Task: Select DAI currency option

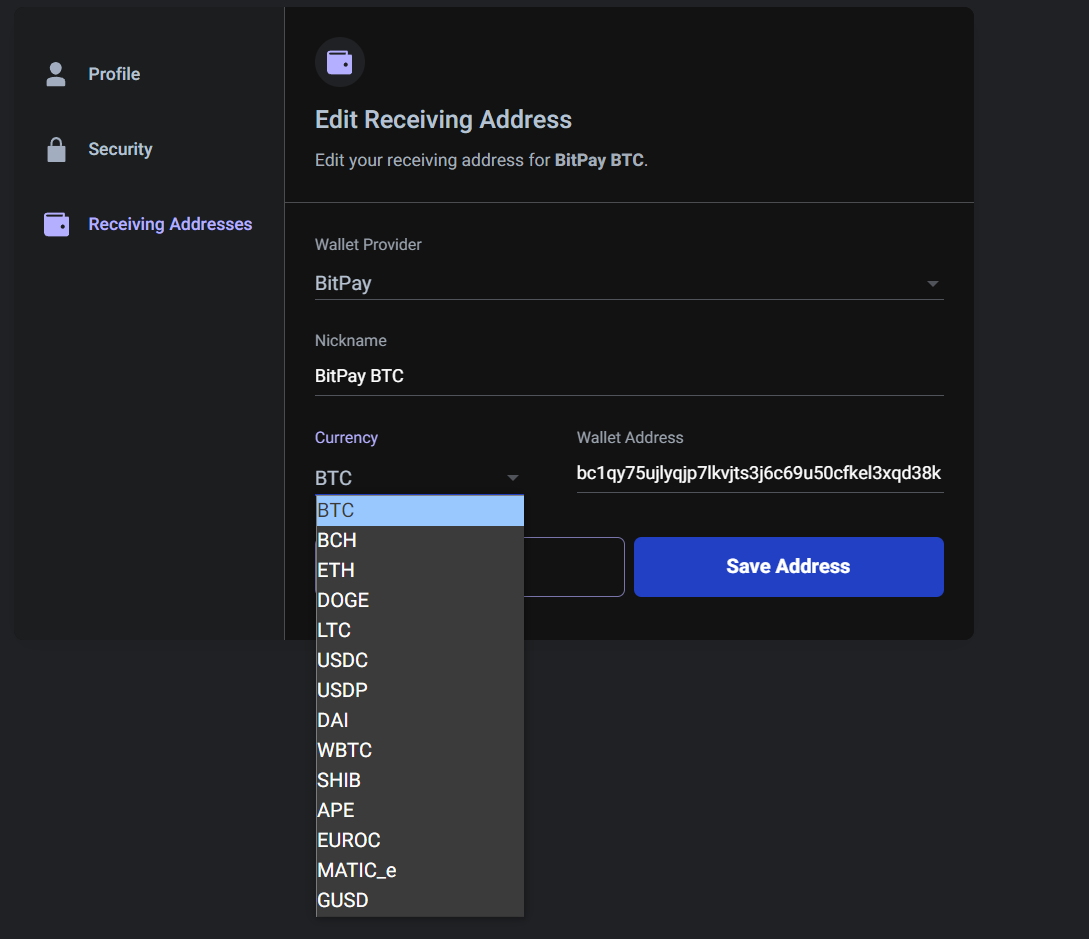Action: tap(420, 720)
